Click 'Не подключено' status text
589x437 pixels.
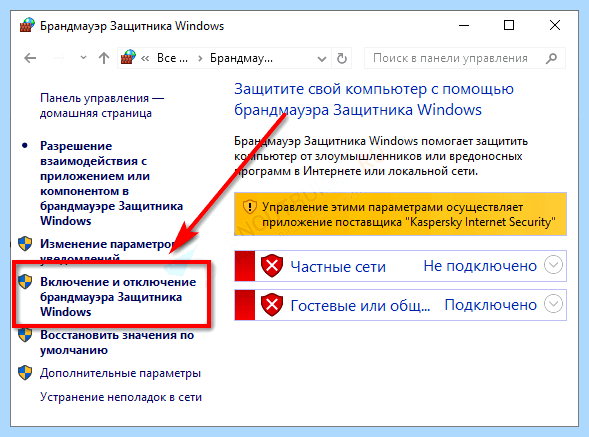pos(480,266)
